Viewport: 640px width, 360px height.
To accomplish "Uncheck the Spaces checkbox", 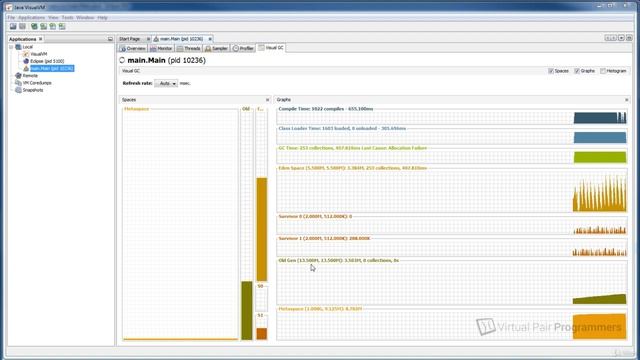I will [551, 71].
